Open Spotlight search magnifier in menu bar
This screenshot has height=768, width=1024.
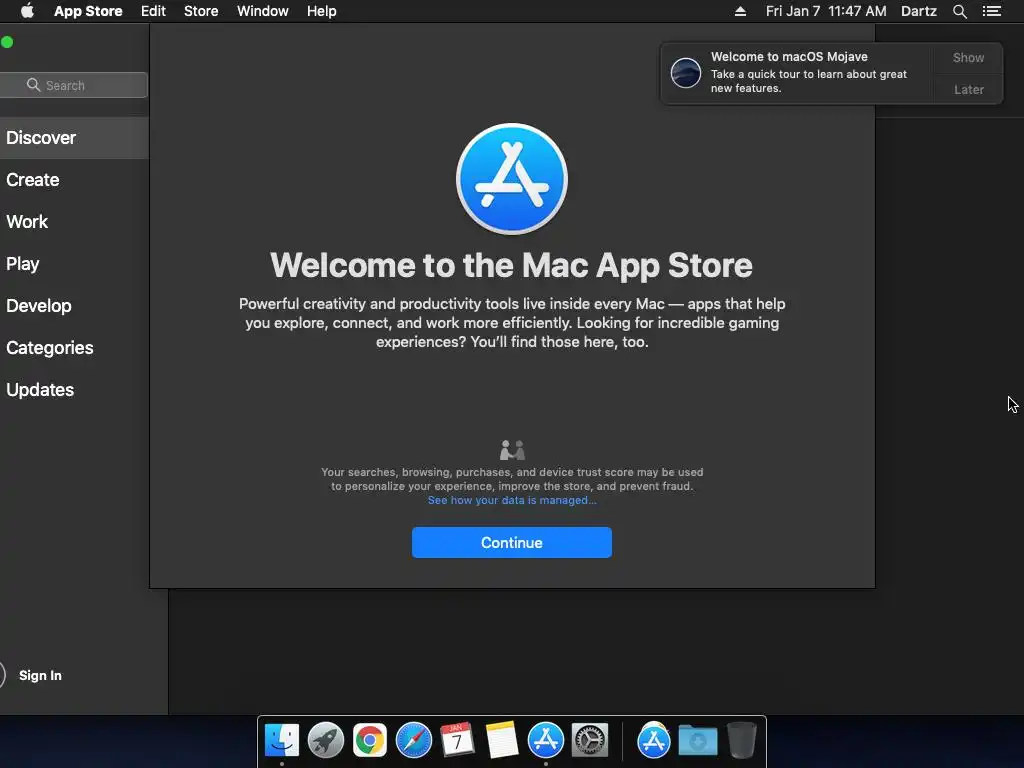(959, 11)
